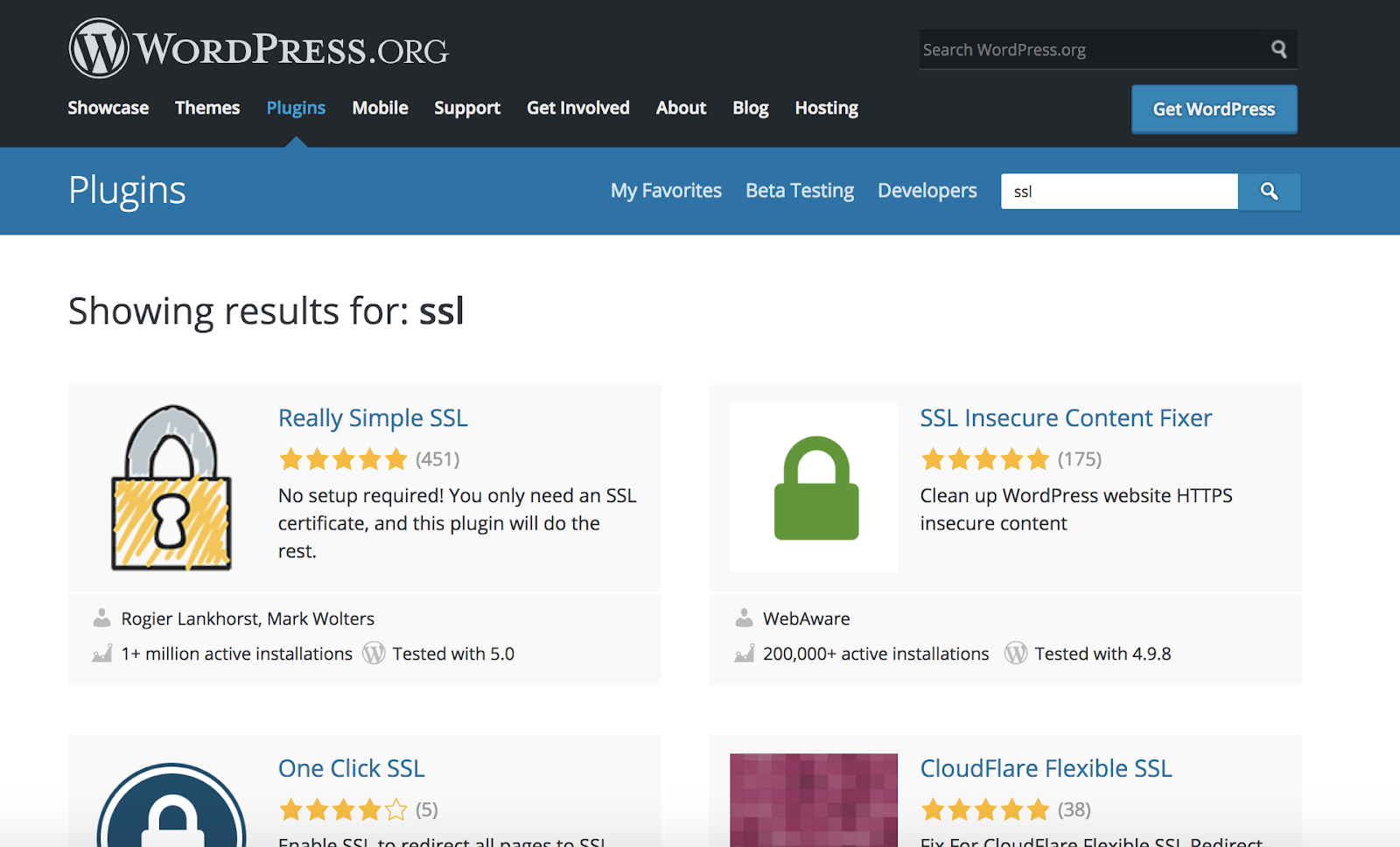Viewport: 1400px width, 847px height.
Task: Click the (5) review count
Action: pyautogui.click(x=427, y=809)
